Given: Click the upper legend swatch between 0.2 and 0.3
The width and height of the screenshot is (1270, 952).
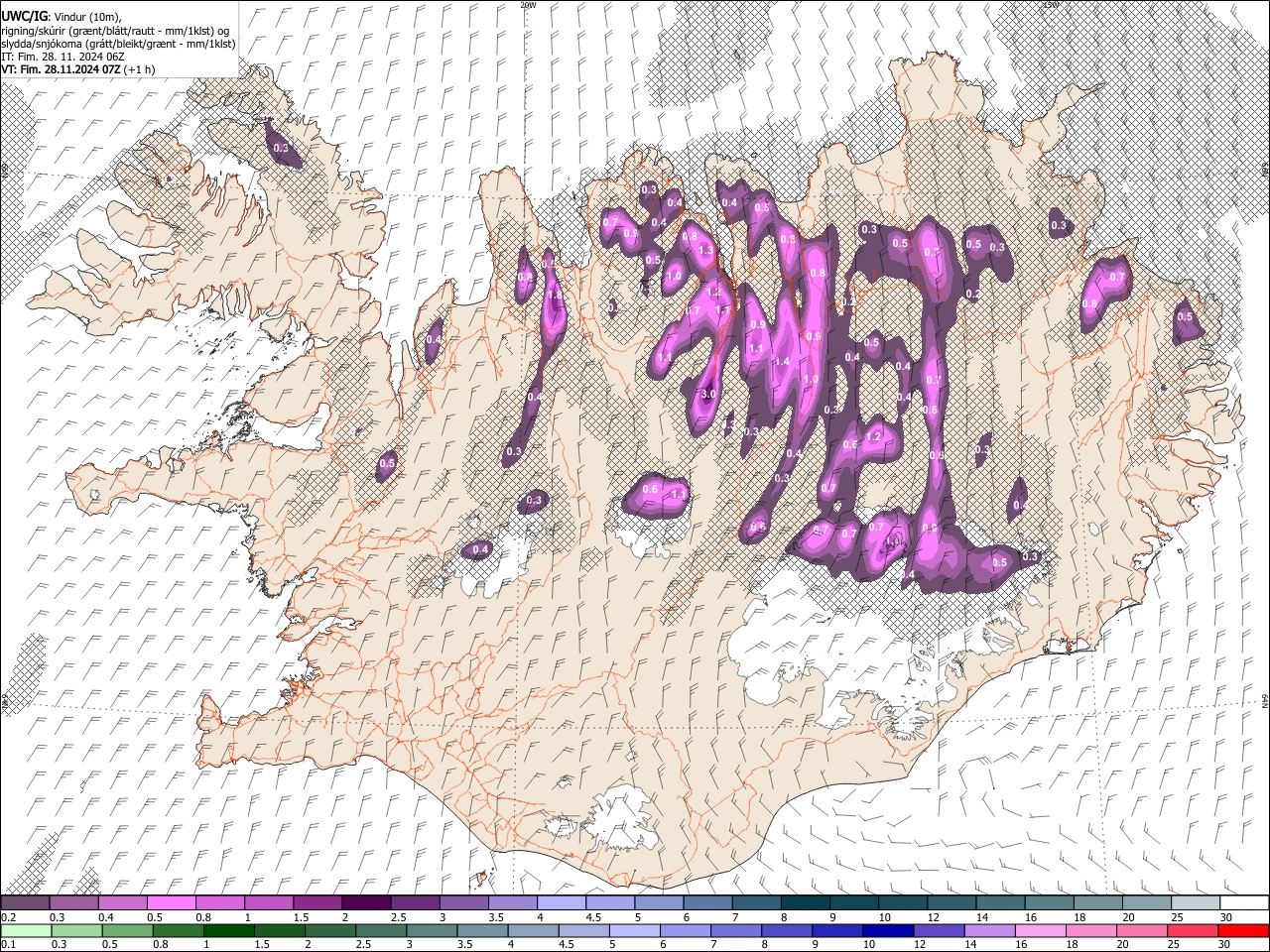Looking at the screenshot, I should (x=26, y=902).
